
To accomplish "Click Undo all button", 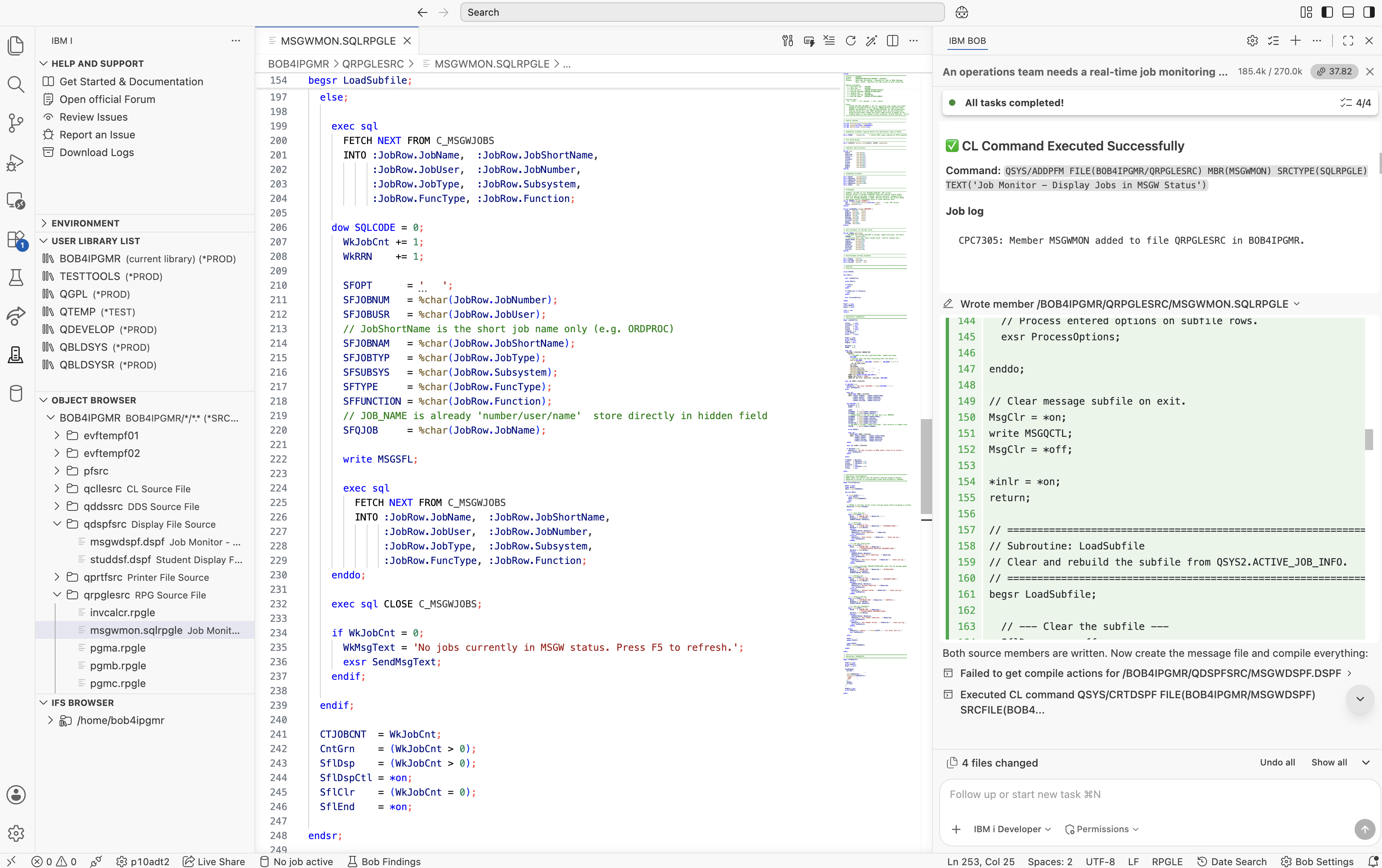I will [1277, 763].
